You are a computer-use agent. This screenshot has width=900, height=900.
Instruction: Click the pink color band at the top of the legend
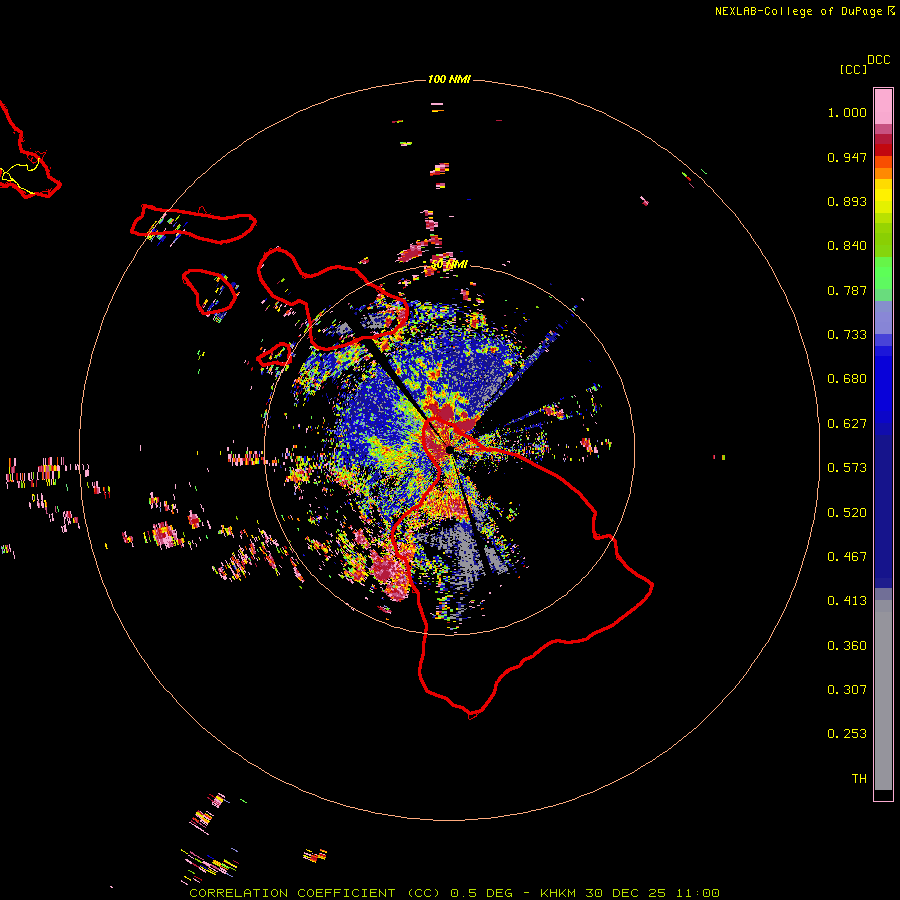tap(883, 107)
